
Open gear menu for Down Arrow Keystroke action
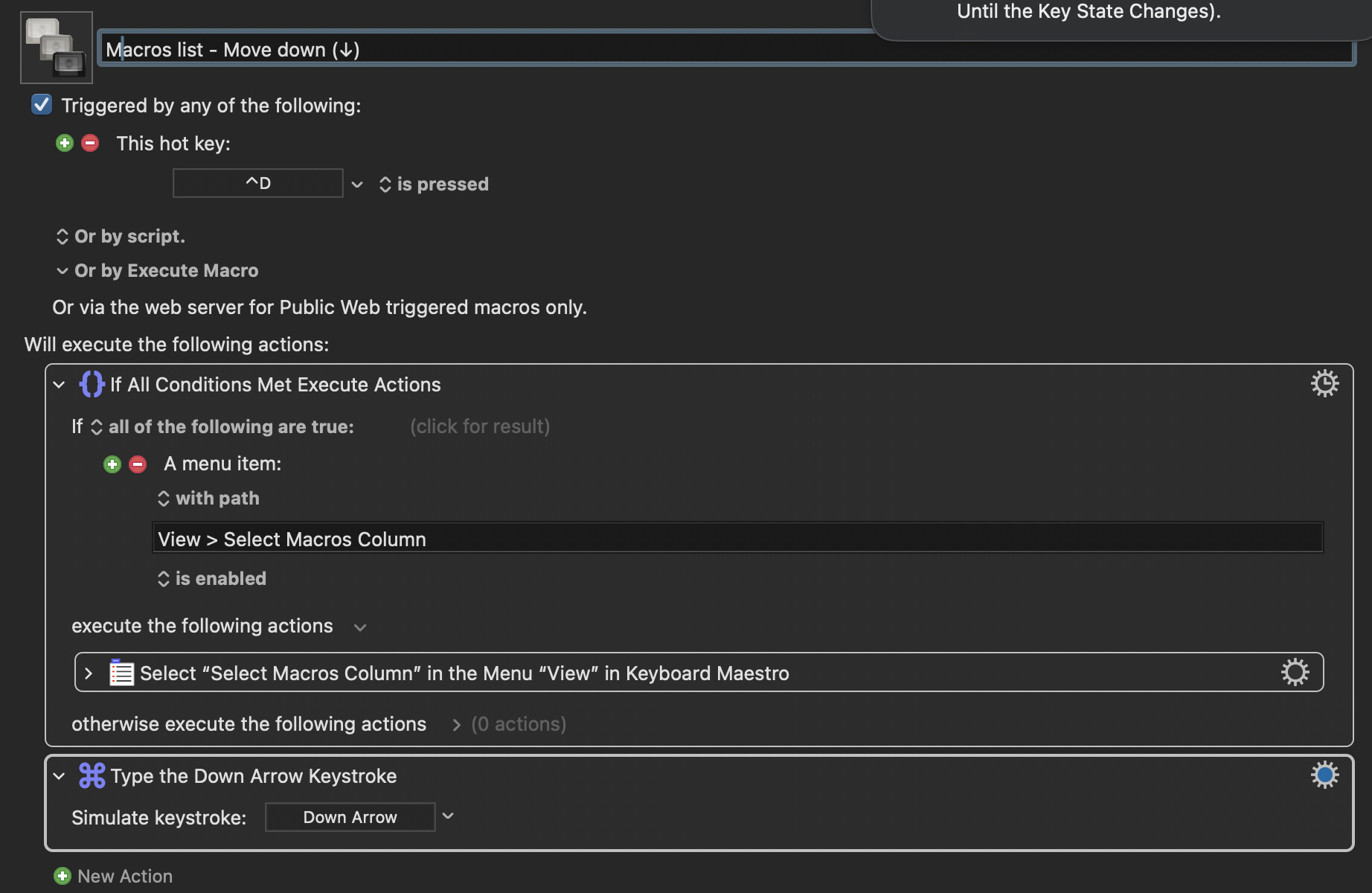[x=1324, y=775]
